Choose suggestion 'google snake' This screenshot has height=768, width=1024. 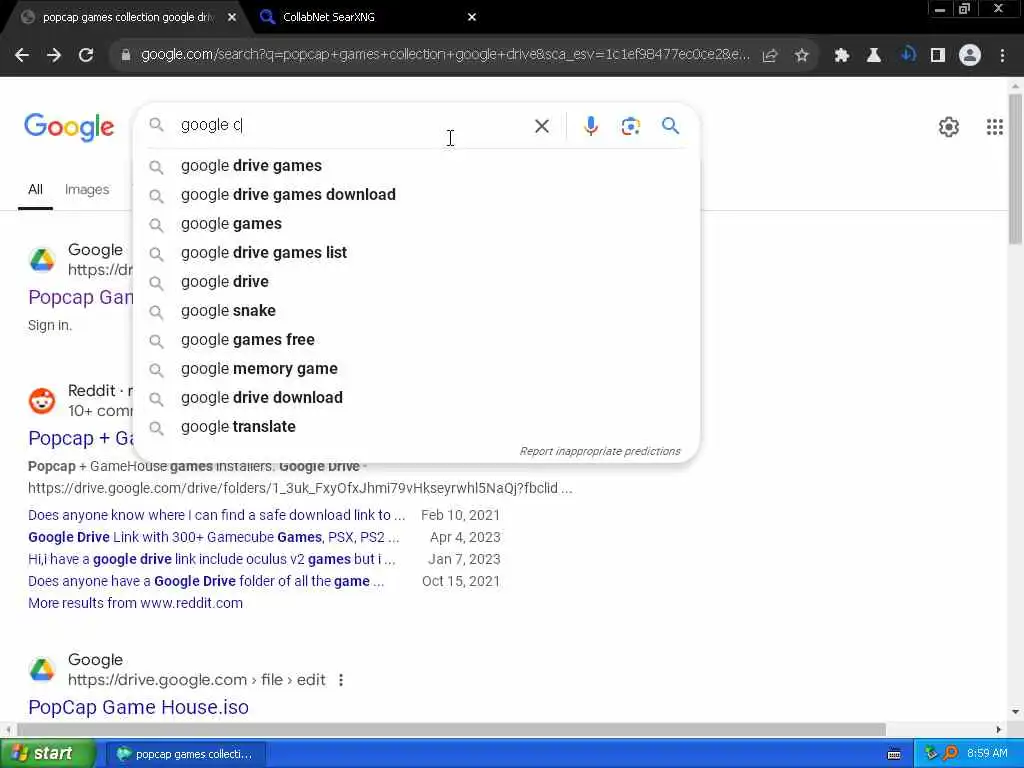pos(416,311)
